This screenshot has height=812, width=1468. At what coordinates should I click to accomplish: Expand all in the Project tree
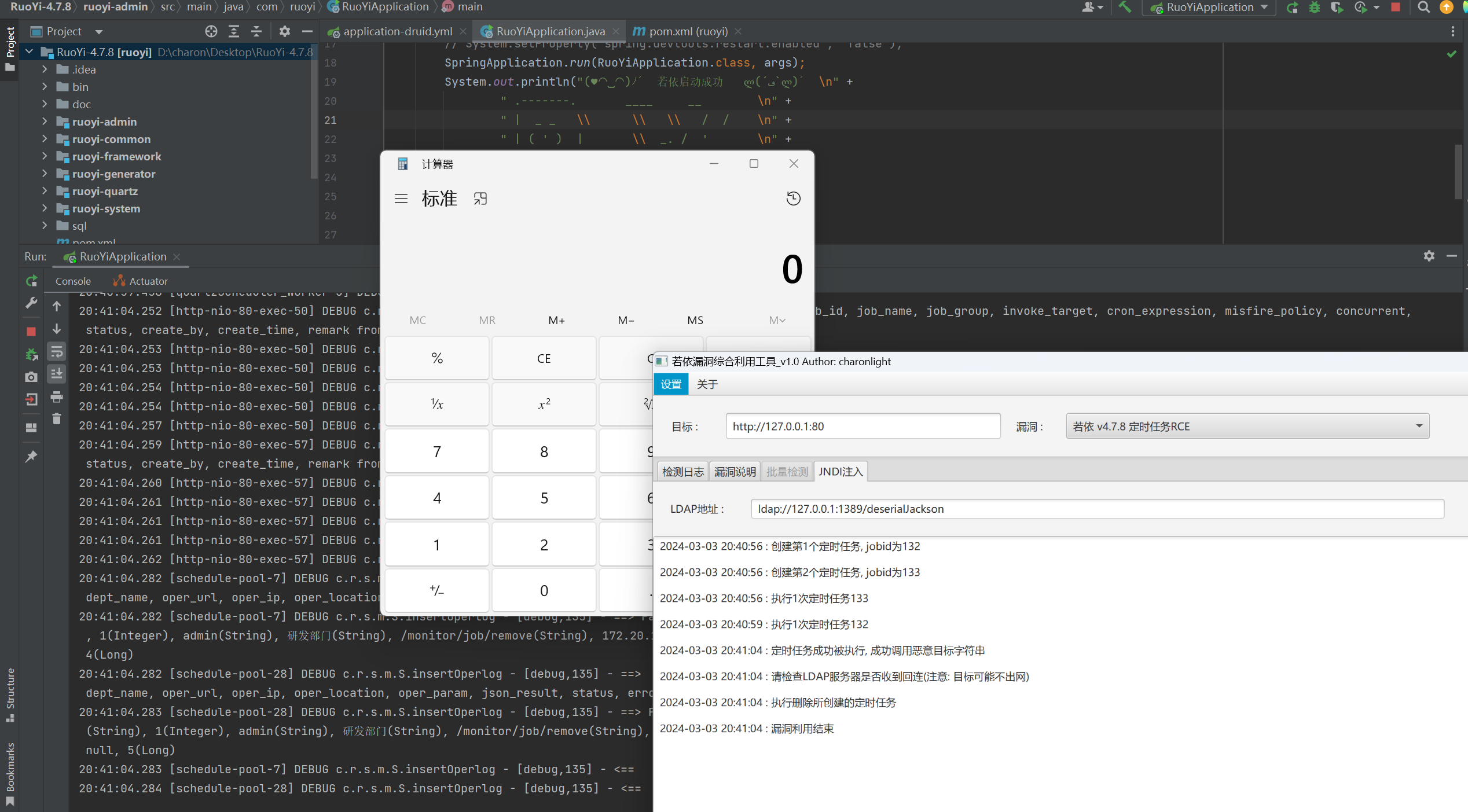pyautogui.click(x=234, y=31)
